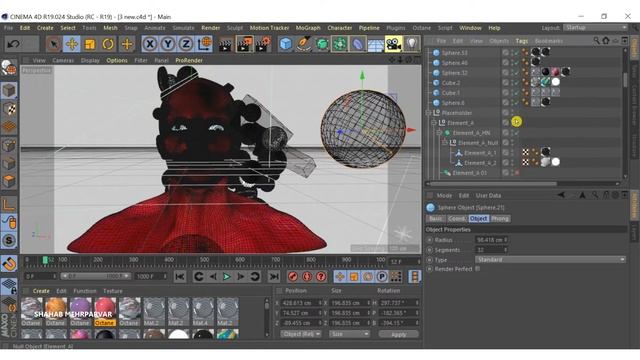
Task: Enable snap magnet icon
Action: pos(9,264)
